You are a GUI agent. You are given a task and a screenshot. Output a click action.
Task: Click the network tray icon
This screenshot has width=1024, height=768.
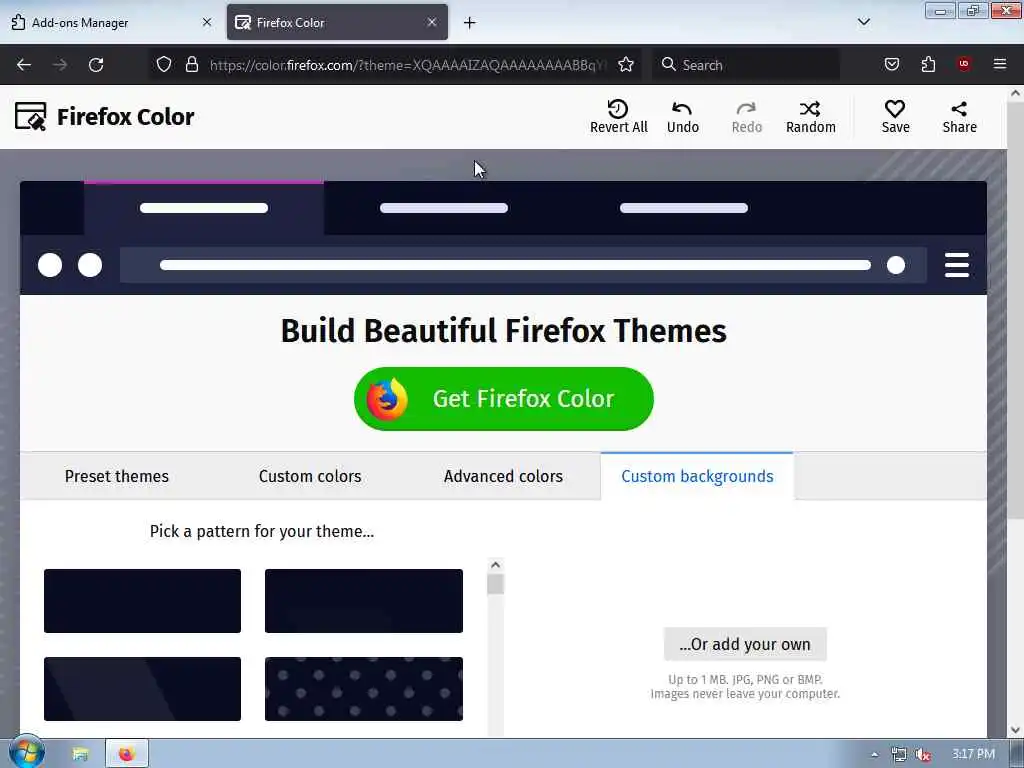899,754
